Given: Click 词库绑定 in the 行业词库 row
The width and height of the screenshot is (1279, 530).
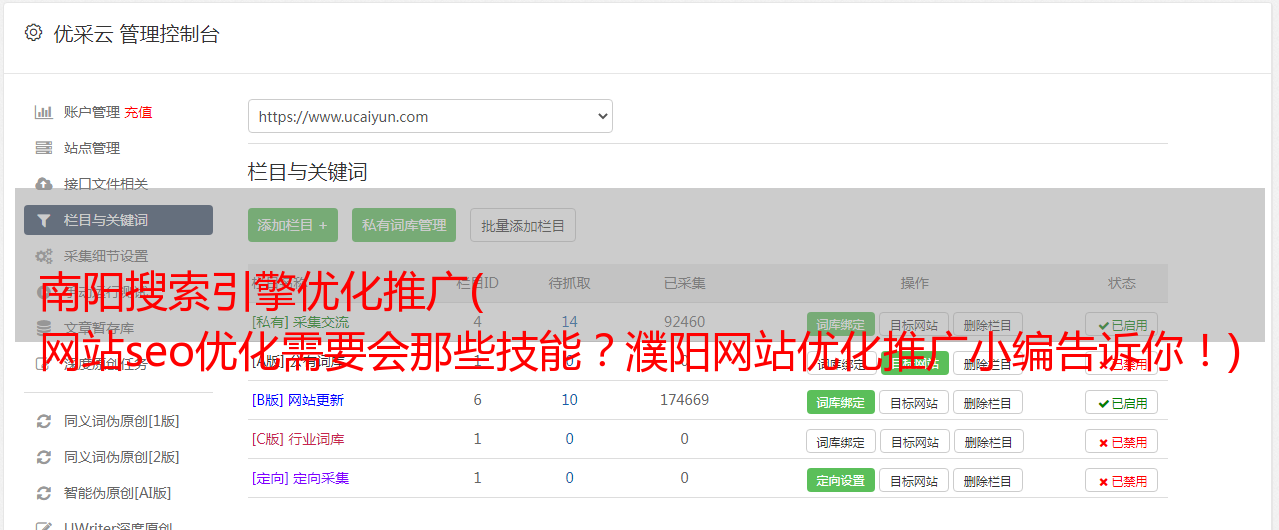Looking at the screenshot, I should (841, 441).
